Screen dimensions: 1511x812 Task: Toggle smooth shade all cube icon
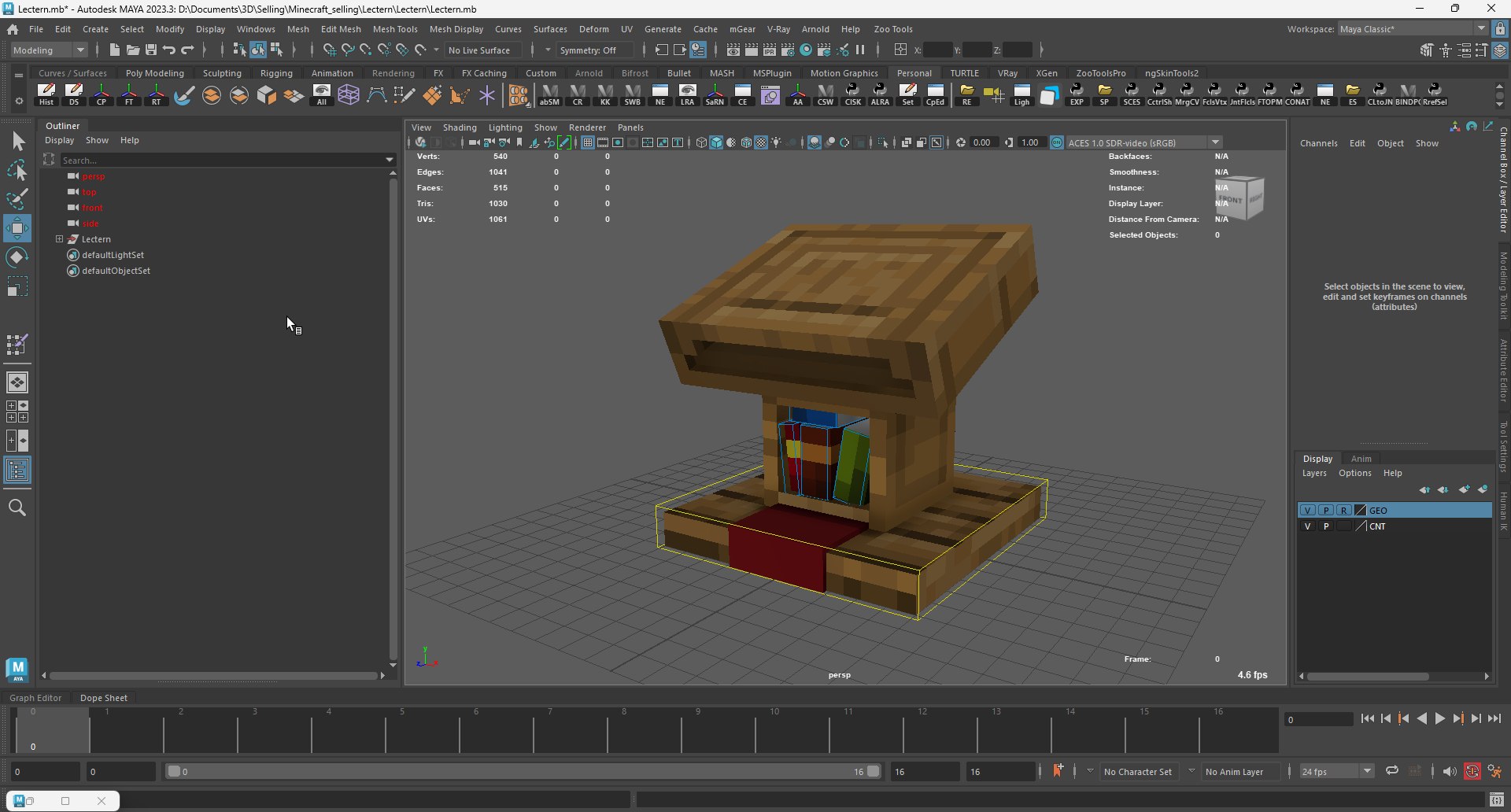click(x=716, y=142)
